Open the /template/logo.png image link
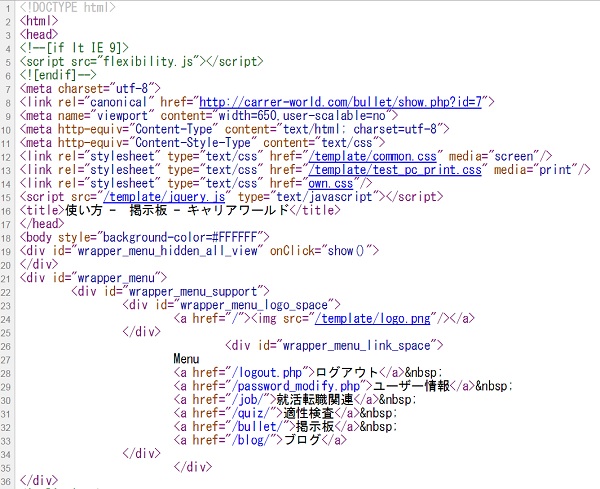 pos(372,319)
